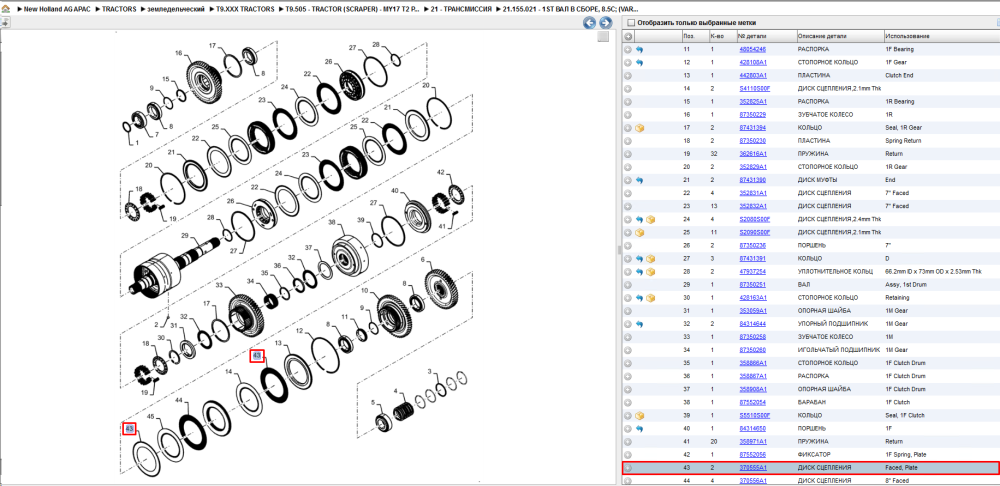This screenshot has width=1000, height=486.
Task: Open земледельческий breadcrumb level
Action: [x=176, y=10]
